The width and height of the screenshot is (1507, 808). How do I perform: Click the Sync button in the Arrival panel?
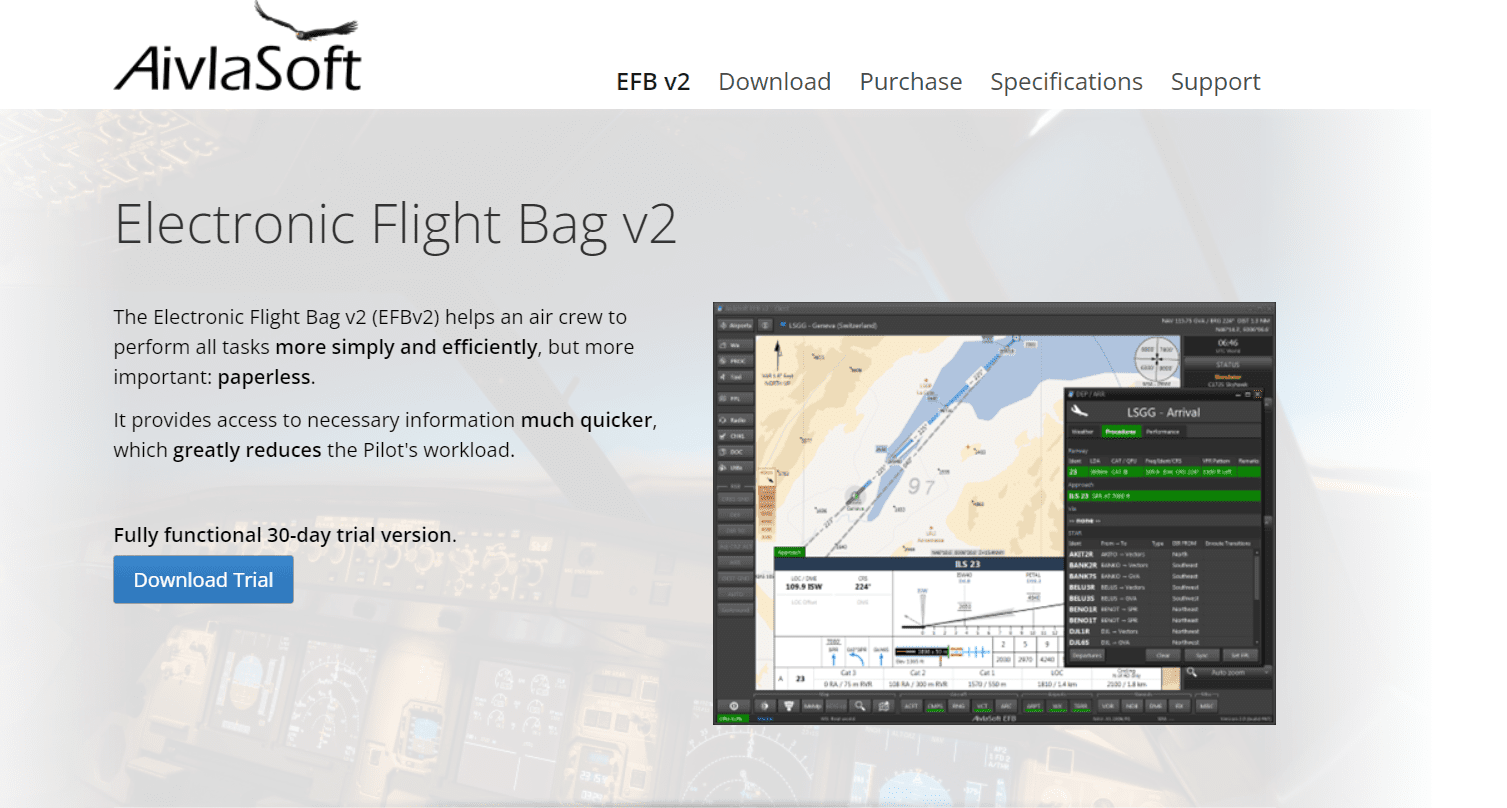pos(1201,655)
